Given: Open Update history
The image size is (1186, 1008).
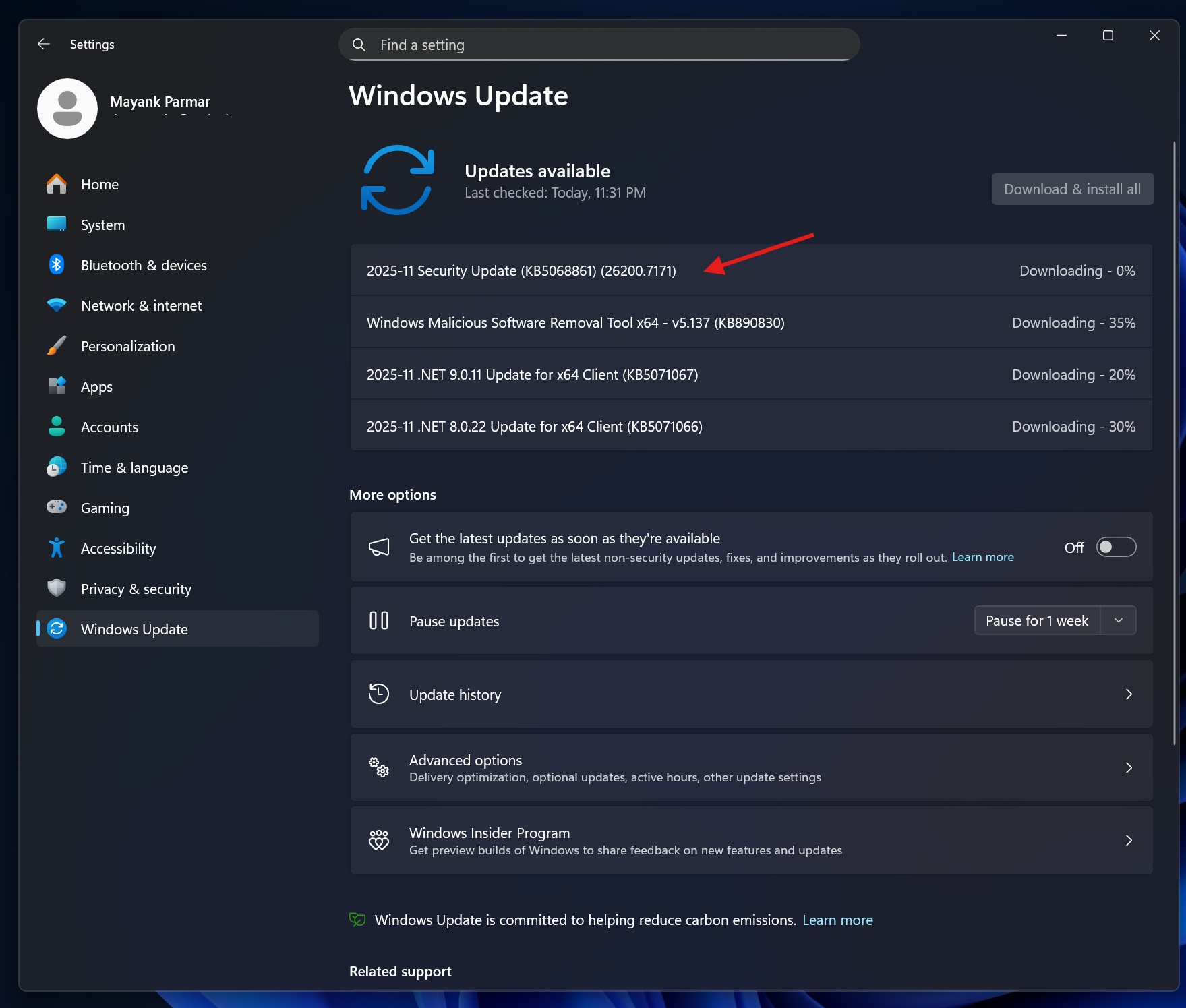Looking at the screenshot, I should click(x=455, y=694).
